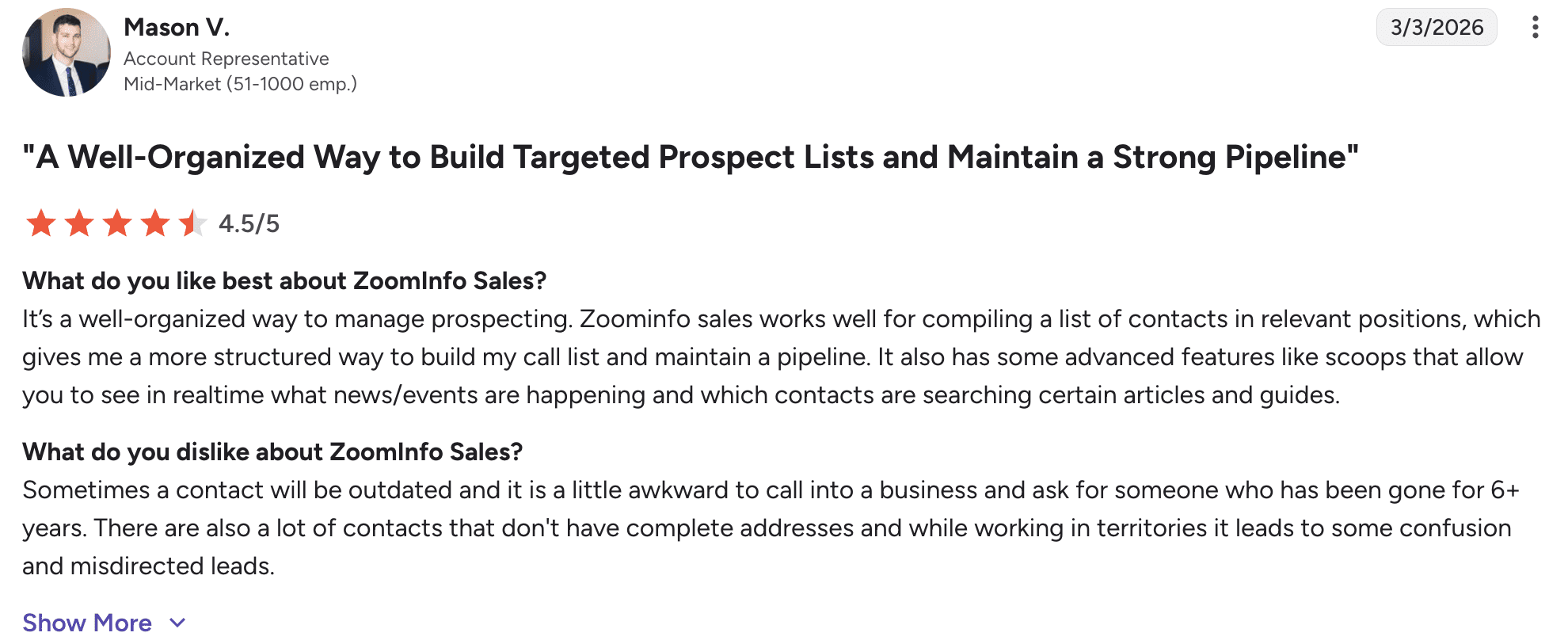The height and width of the screenshot is (644, 1568).
Task: Click the sentence "It's a well-organized way to manage prospecting"
Action: pos(297,319)
